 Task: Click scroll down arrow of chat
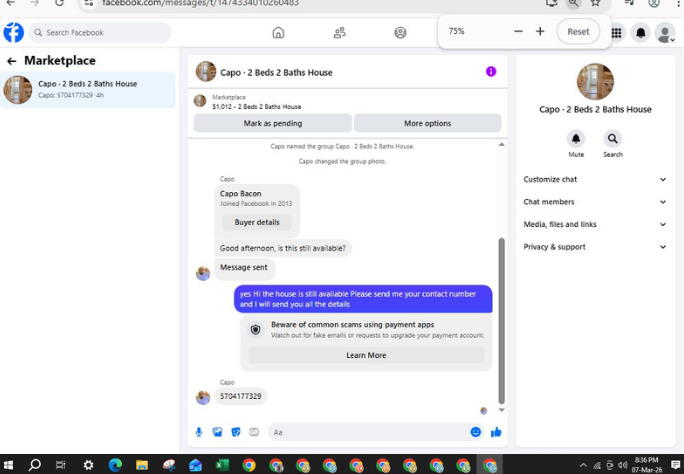click(x=502, y=410)
